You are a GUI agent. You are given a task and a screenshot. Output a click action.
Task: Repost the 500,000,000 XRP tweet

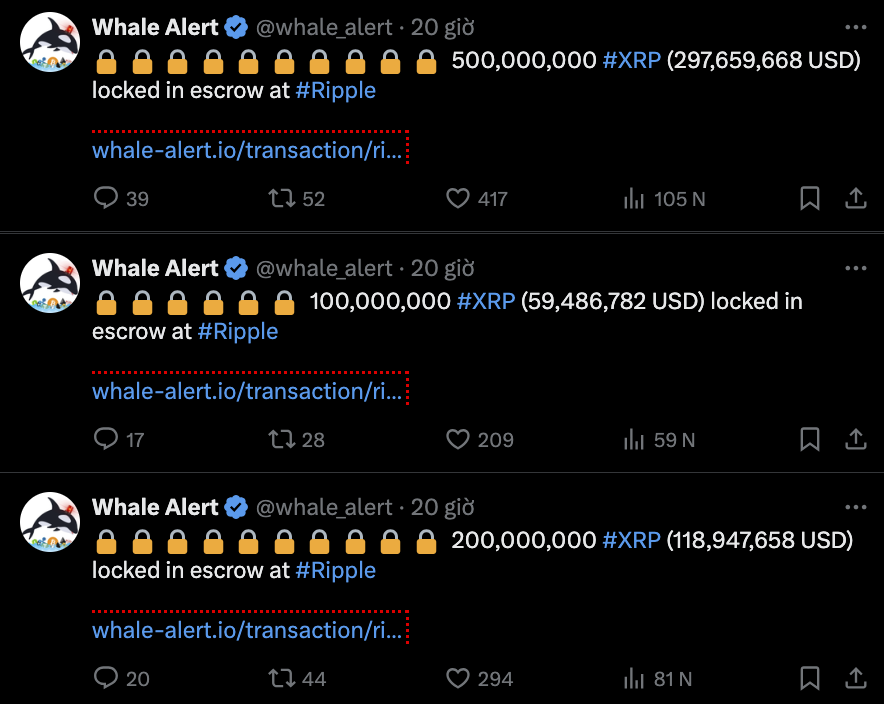(x=282, y=198)
